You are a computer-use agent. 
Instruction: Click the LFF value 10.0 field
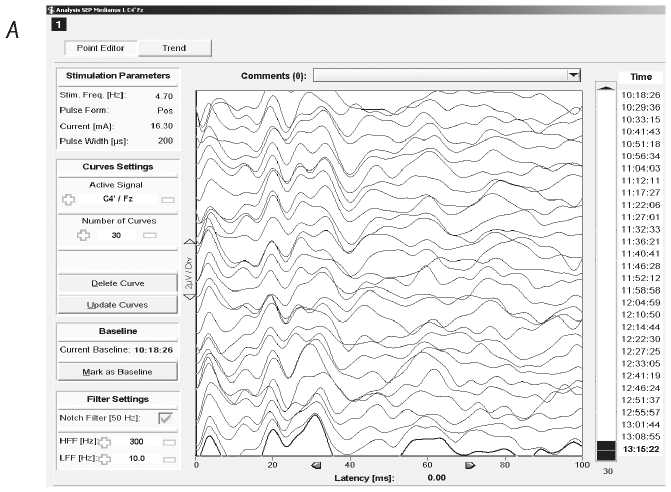tap(137, 459)
